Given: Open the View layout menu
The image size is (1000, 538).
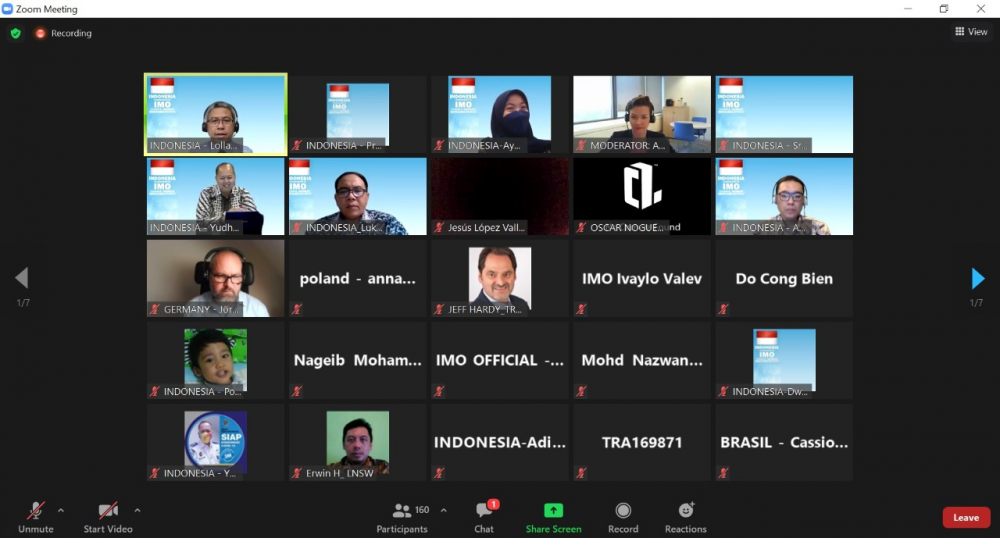Looking at the screenshot, I should [971, 32].
